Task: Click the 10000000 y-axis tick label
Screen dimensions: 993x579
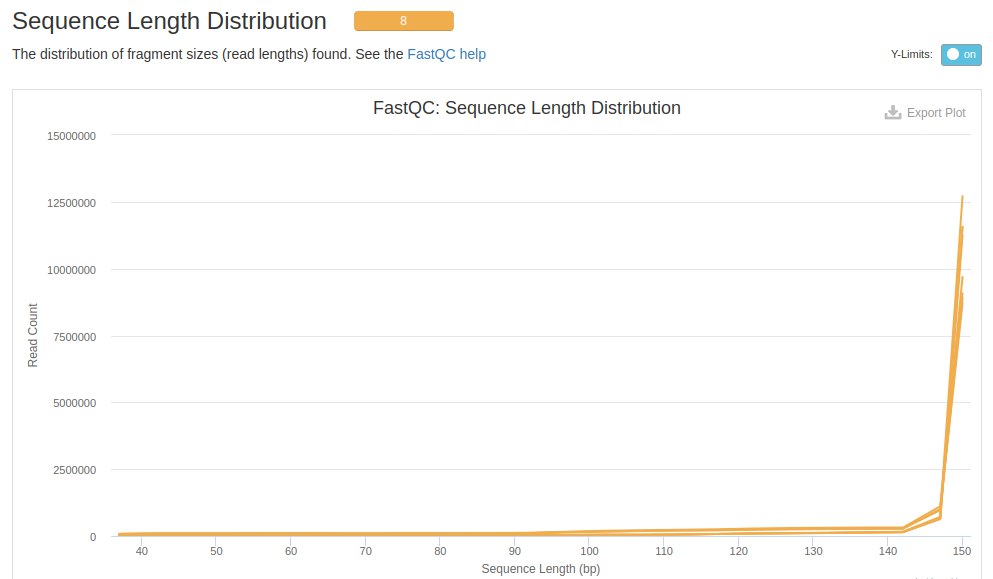Action: 71,270
